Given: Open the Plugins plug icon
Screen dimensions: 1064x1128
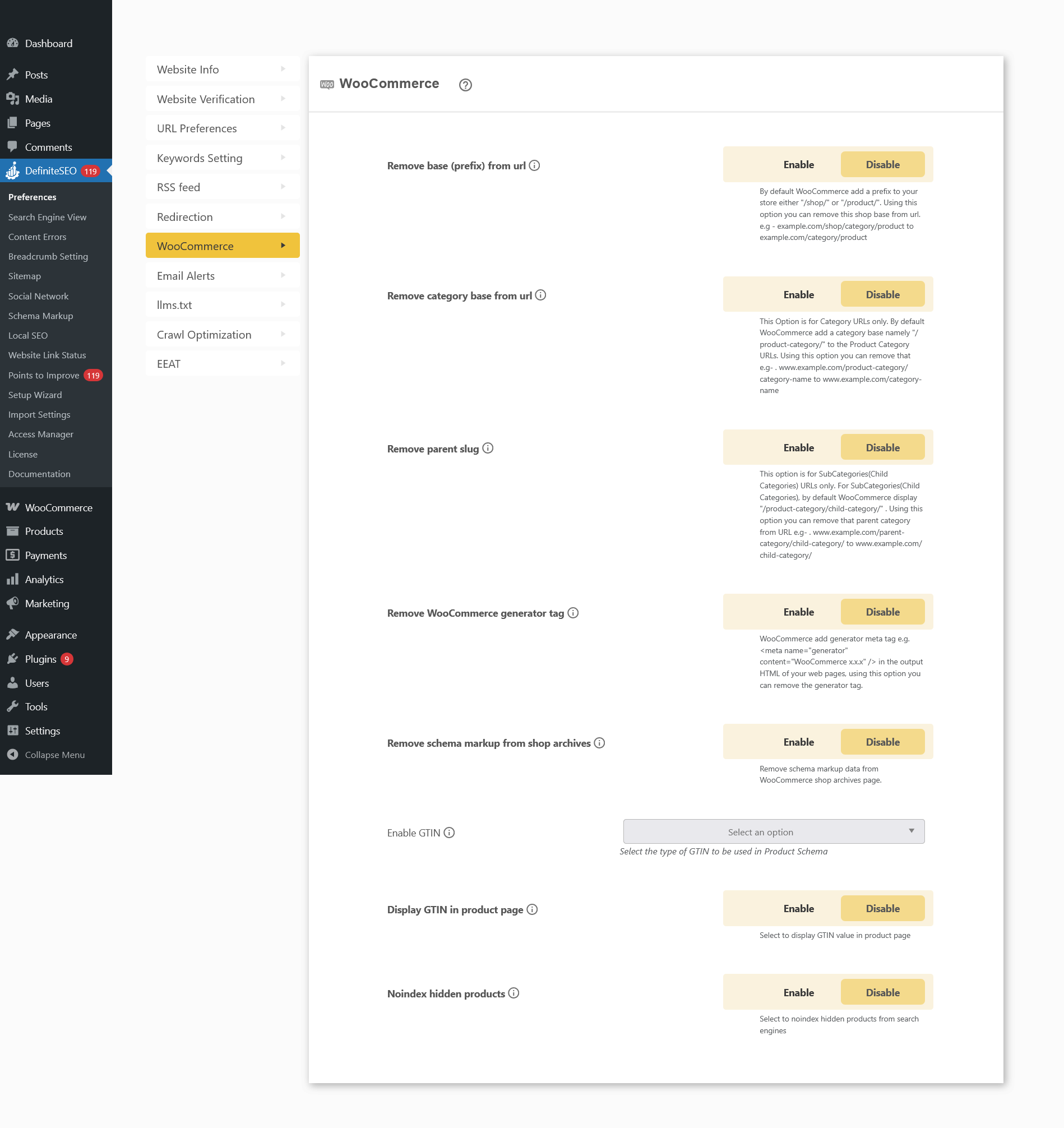Looking at the screenshot, I should (12, 659).
